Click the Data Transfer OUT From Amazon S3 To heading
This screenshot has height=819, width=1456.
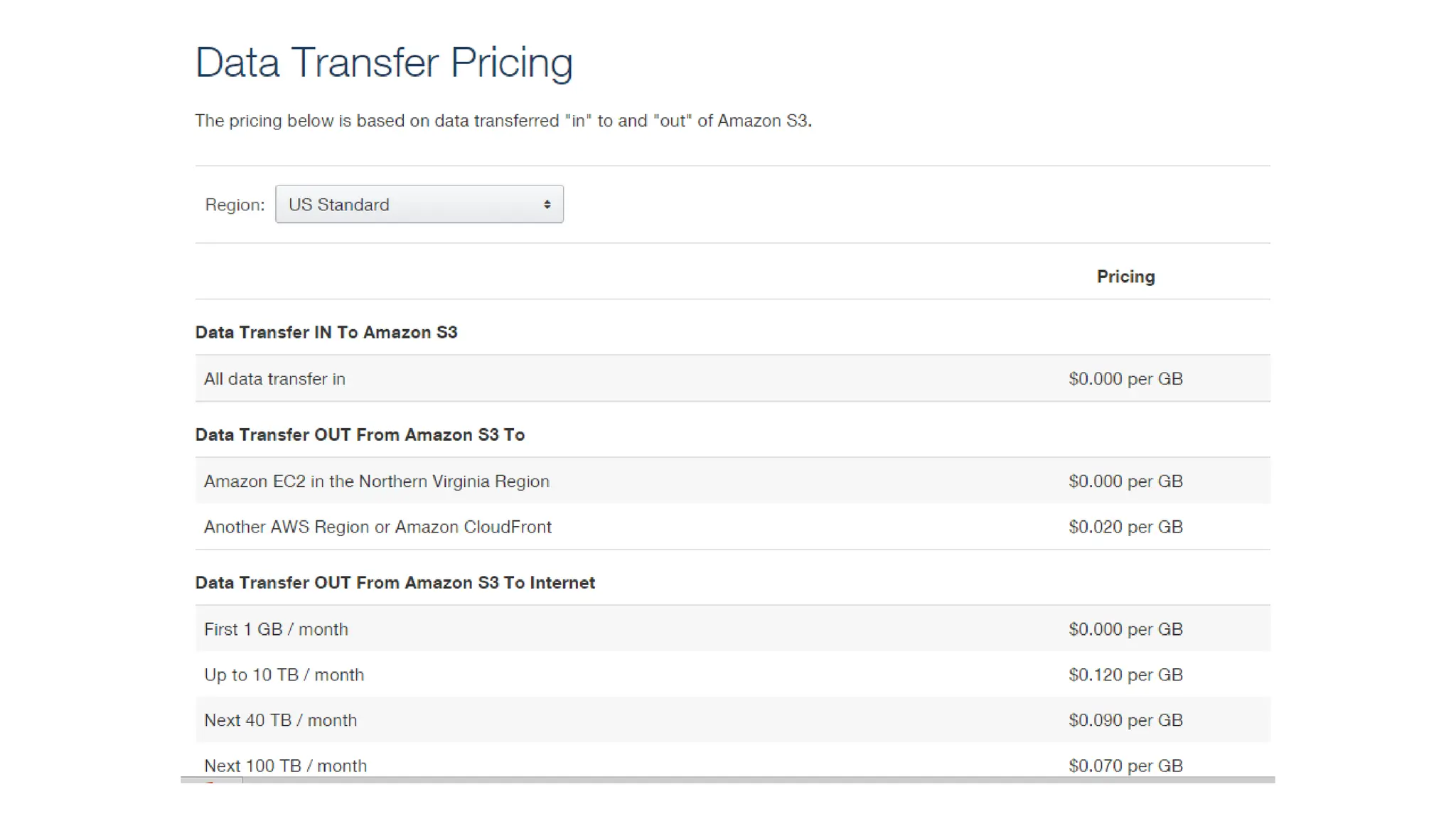pyautogui.click(x=360, y=434)
